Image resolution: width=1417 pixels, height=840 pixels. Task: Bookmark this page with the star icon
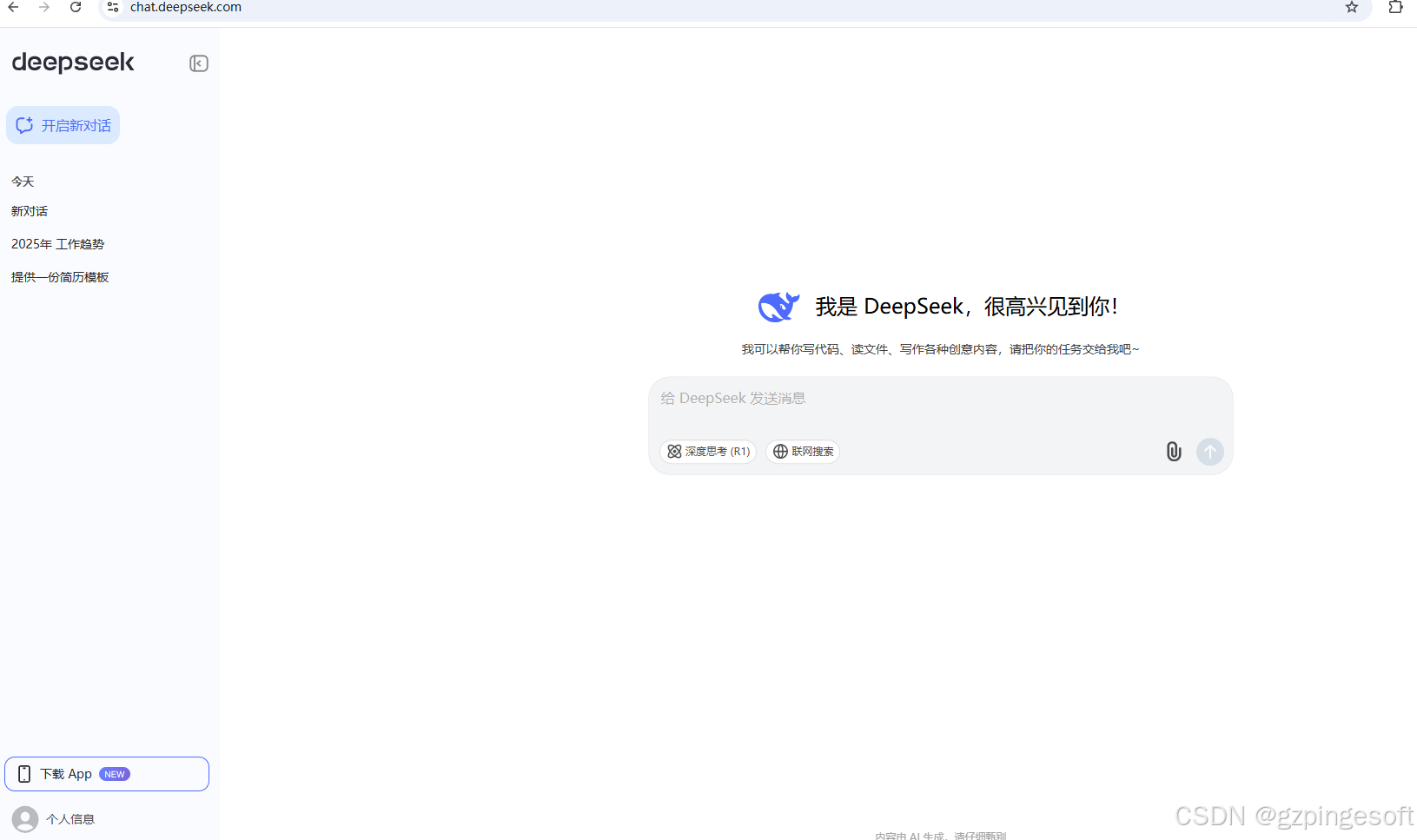tap(1352, 7)
